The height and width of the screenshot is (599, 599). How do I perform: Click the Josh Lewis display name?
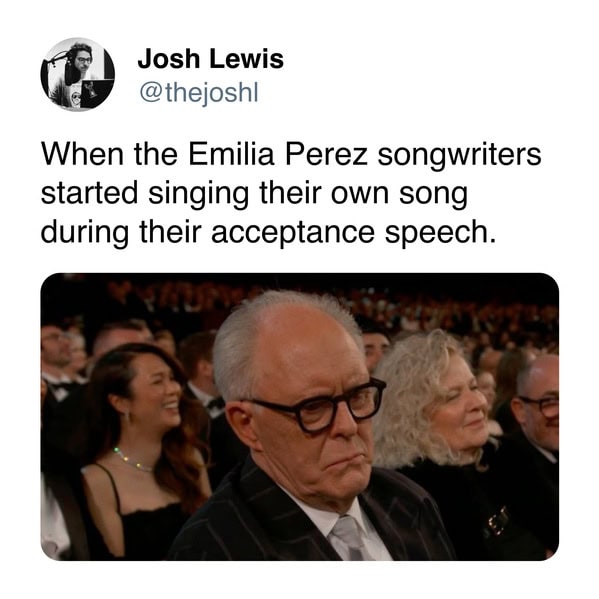210,60
